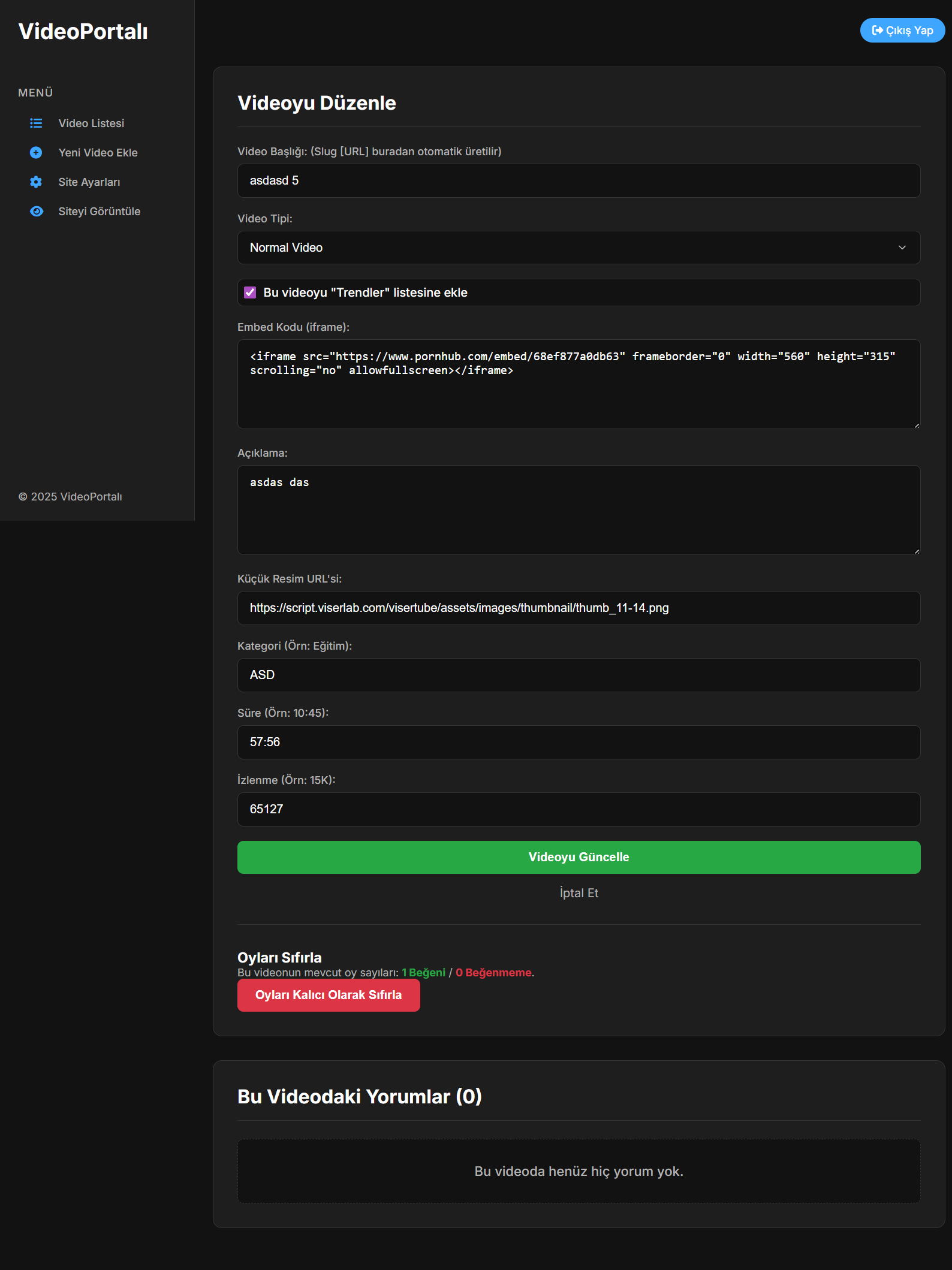Click the "Kategori (Örn: Eğitim):" label
Image resolution: width=952 pixels, height=1270 pixels.
click(294, 646)
